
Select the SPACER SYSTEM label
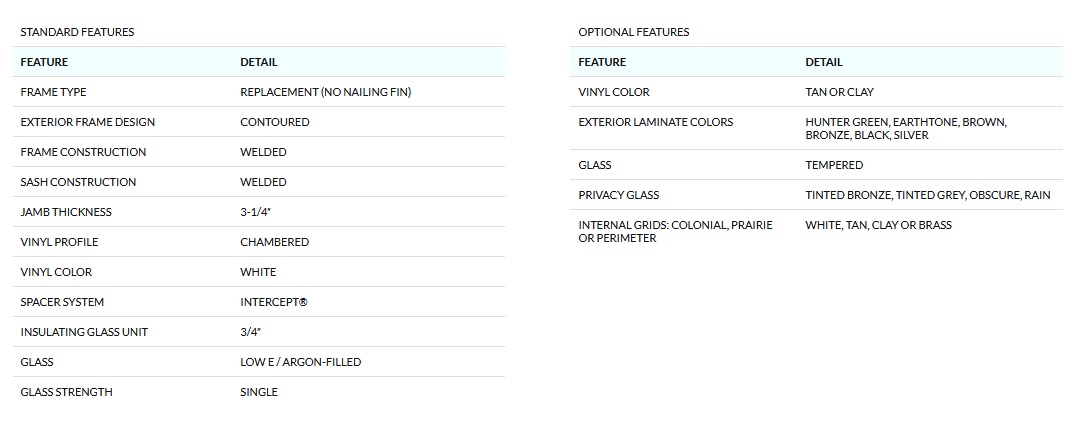tap(62, 302)
